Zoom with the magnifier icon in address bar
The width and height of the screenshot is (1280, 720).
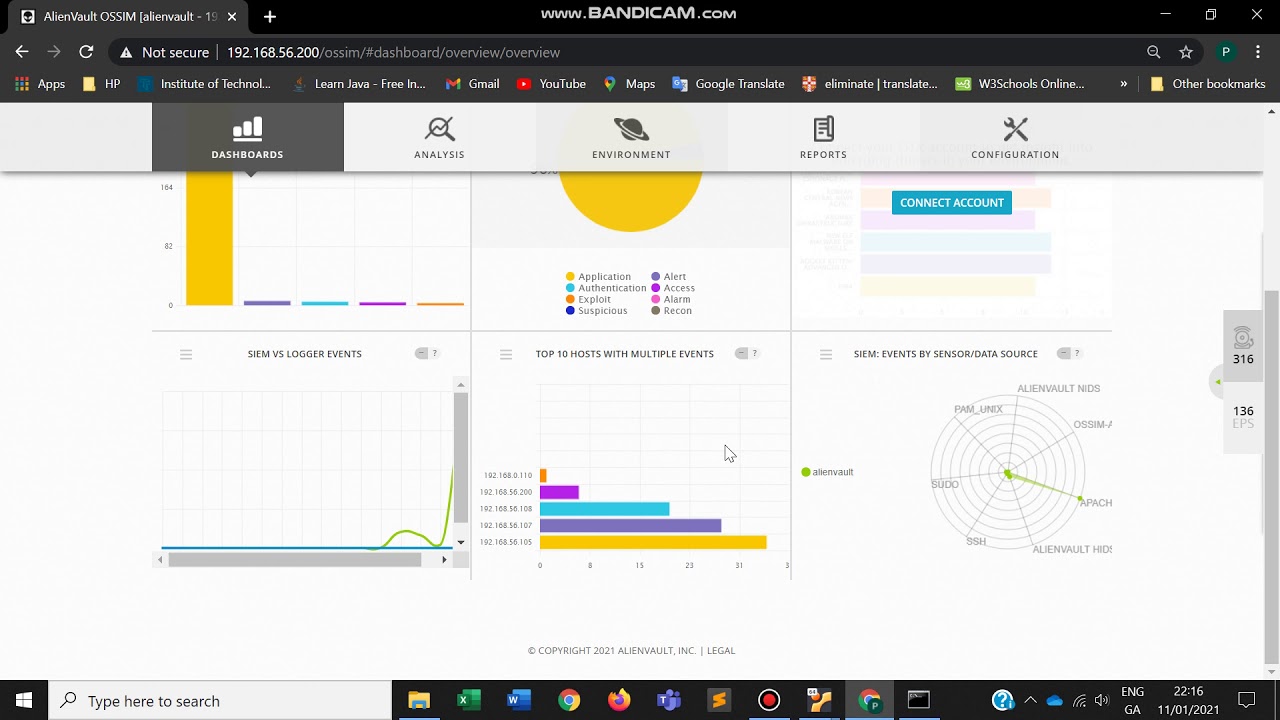(1153, 52)
